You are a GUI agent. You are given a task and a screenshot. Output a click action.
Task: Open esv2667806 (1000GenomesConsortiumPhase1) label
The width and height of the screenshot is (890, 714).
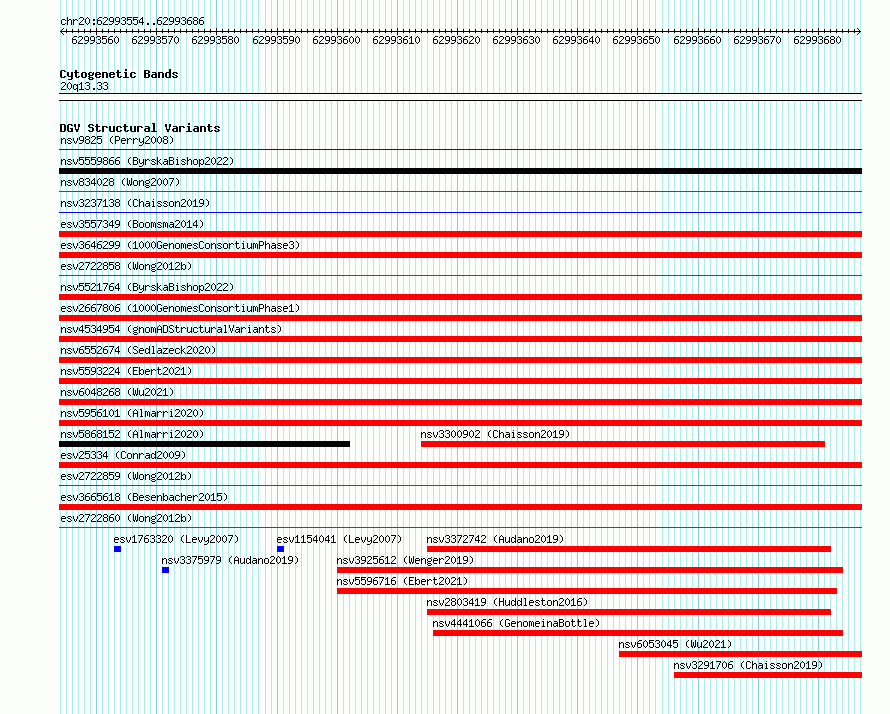[x=180, y=308]
